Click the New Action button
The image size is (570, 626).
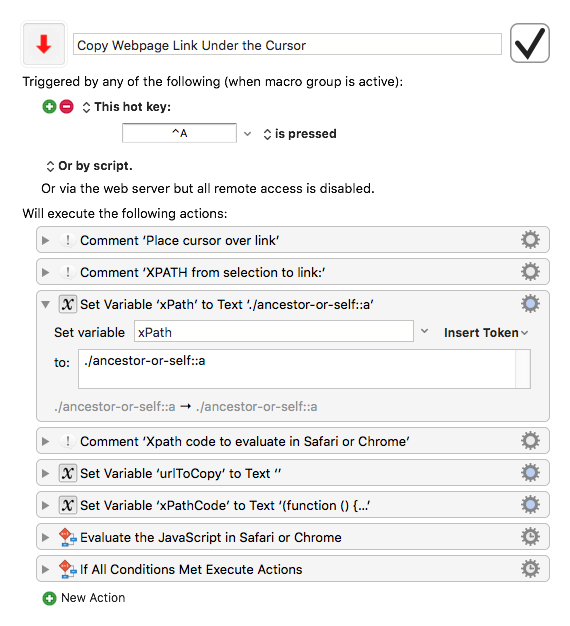84,598
